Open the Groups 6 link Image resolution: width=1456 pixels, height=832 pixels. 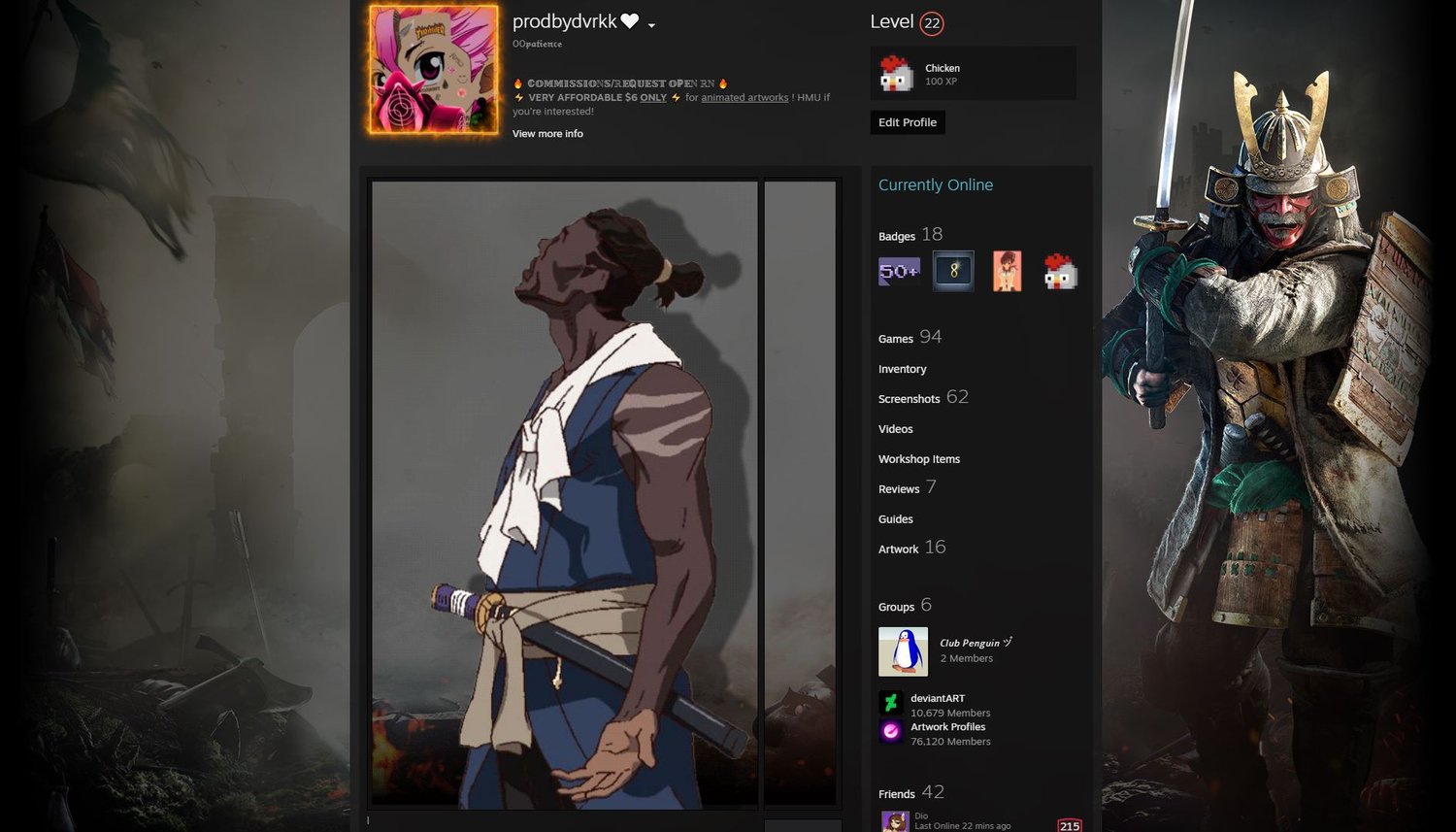(905, 605)
